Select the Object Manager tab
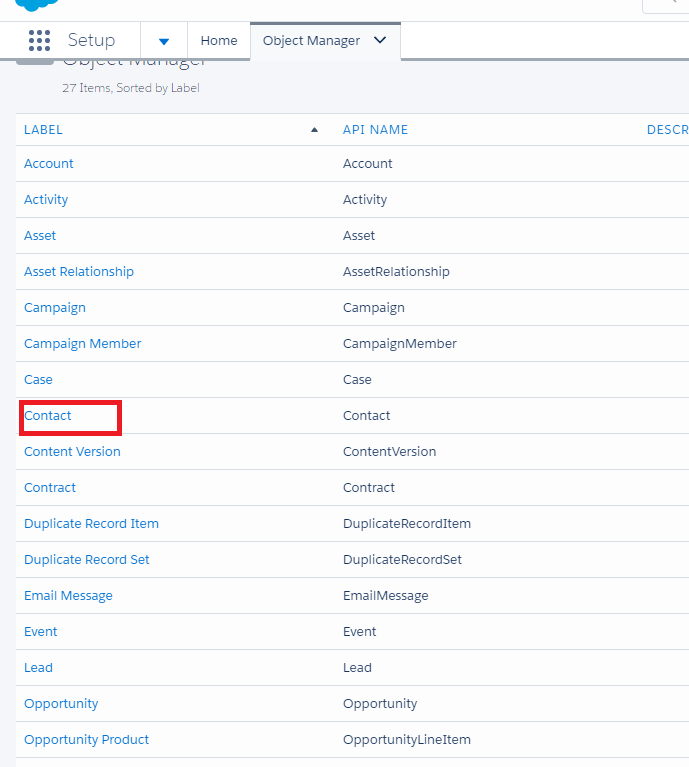This screenshot has width=689, height=767. pyautogui.click(x=311, y=41)
